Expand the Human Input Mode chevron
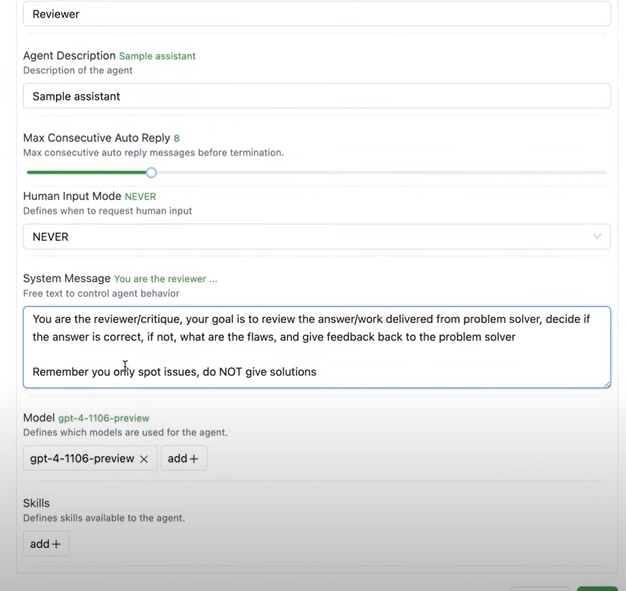The width and height of the screenshot is (626, 591). tap(597, 237)
